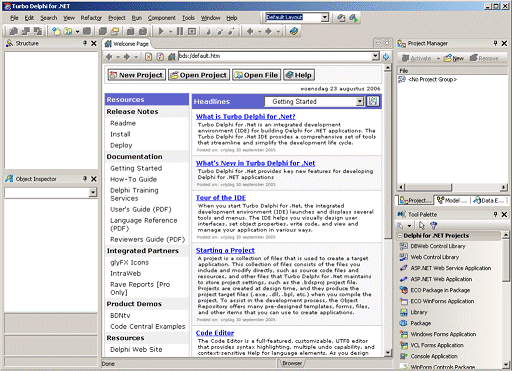Open the Tools menu
Screen dimensions: 512x371
188,18
